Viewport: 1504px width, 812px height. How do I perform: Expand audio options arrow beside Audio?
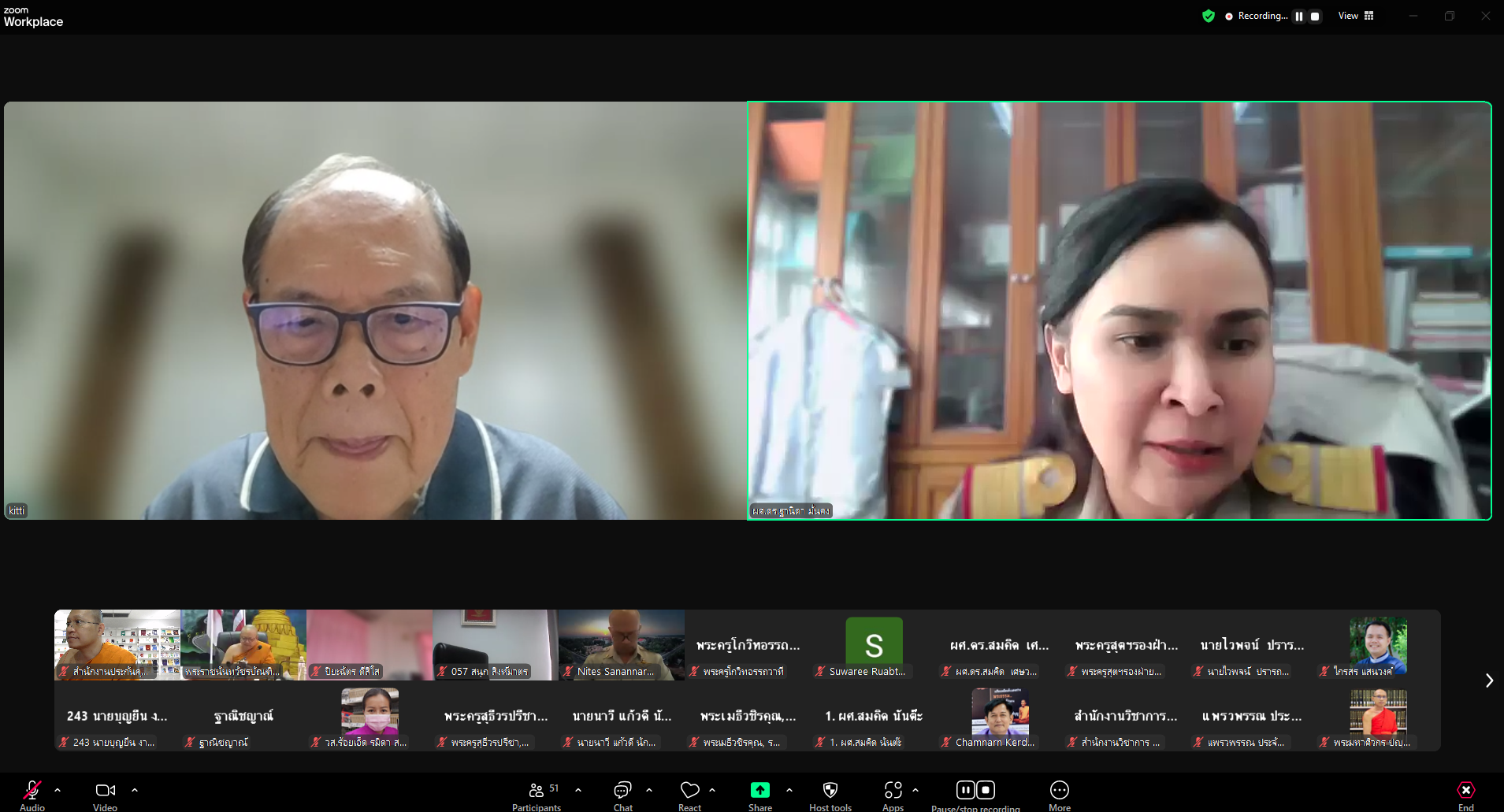(x=58, y=790)
